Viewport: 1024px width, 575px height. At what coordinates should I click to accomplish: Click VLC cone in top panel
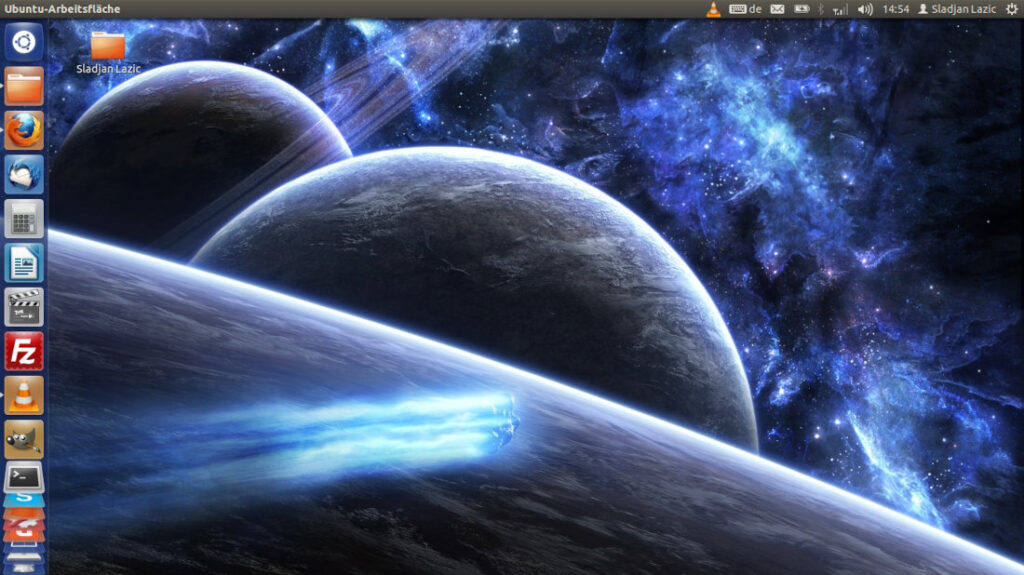coord(713,9)
